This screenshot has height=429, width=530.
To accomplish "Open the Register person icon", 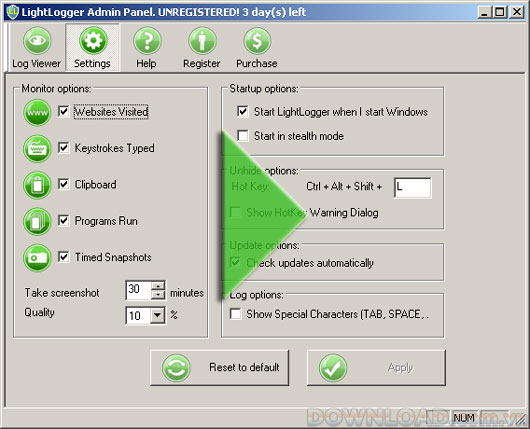I will pyautogui.click(x=202, y=41).
